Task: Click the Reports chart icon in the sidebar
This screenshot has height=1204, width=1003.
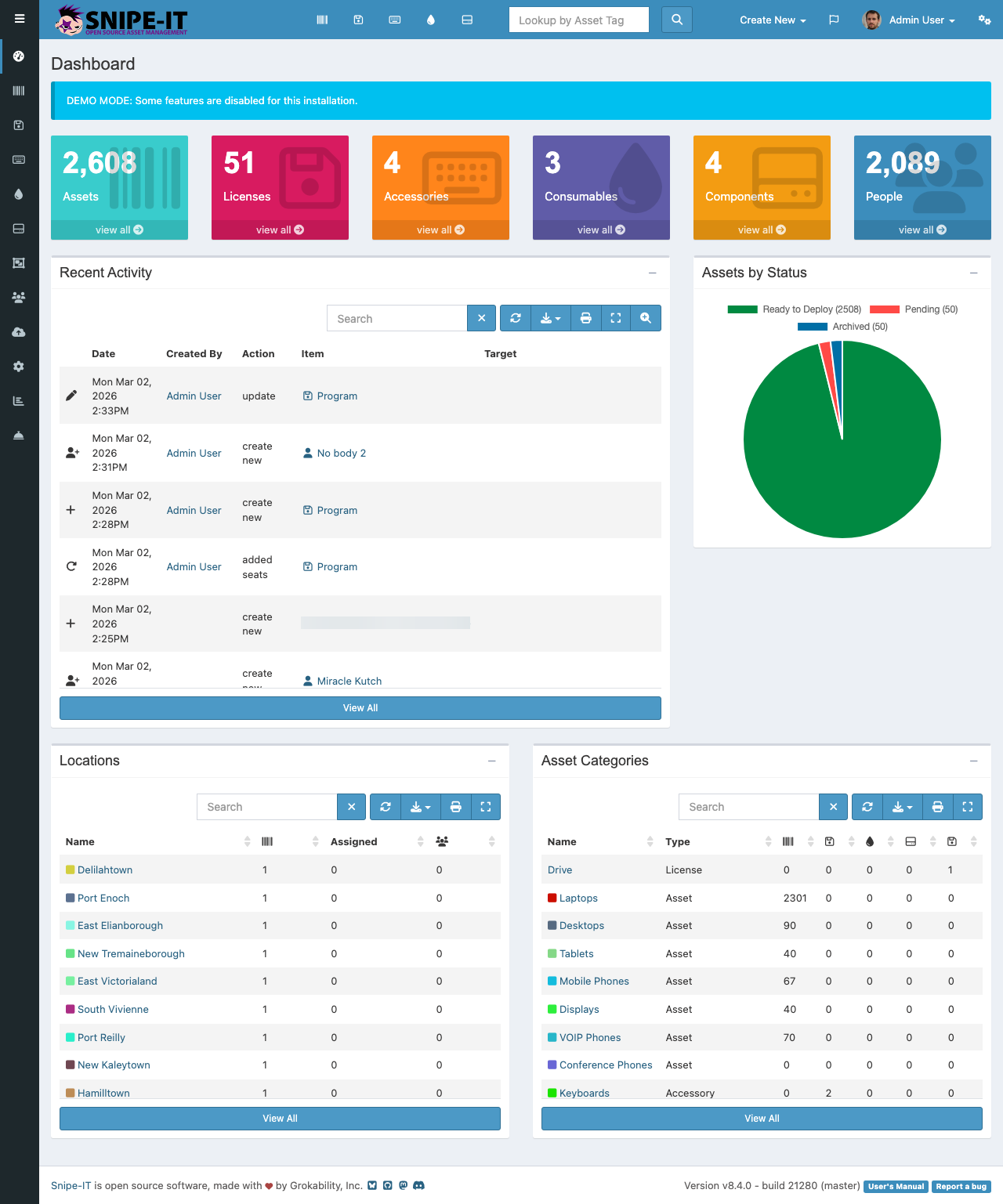Action: tap(19, 400)
